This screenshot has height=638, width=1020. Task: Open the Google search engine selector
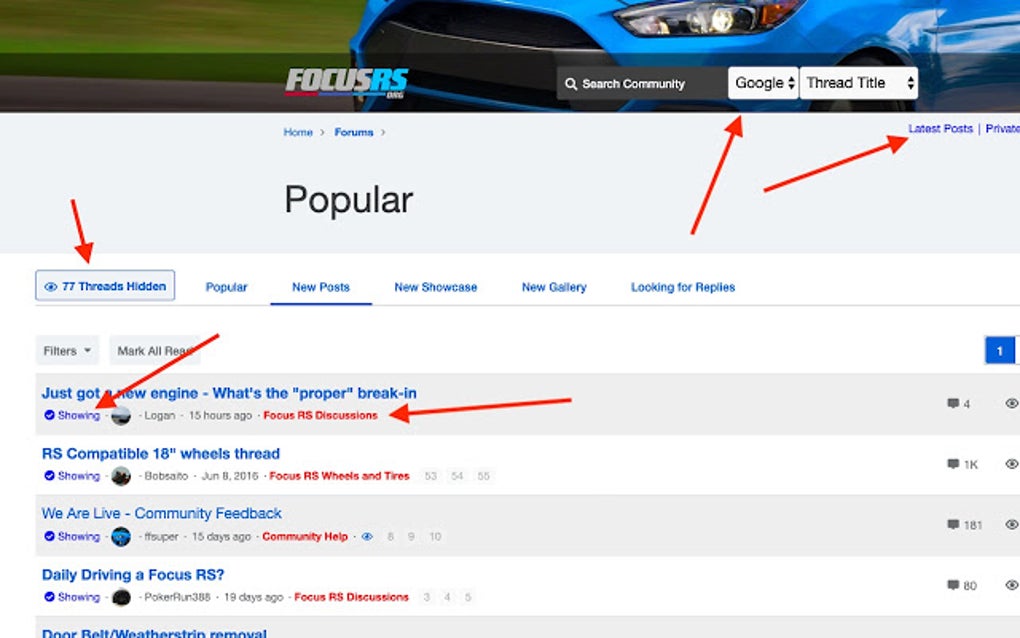(x=762, y=83)
